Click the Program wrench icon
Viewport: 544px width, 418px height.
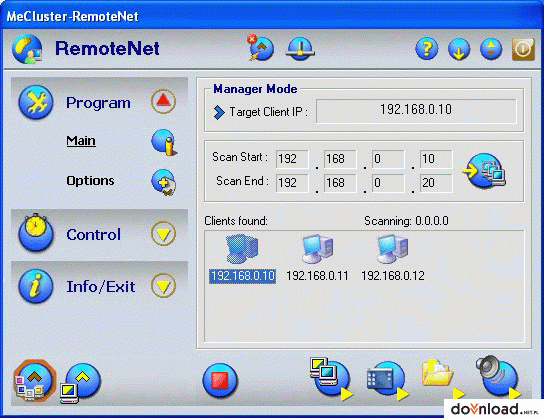point(36,102)
